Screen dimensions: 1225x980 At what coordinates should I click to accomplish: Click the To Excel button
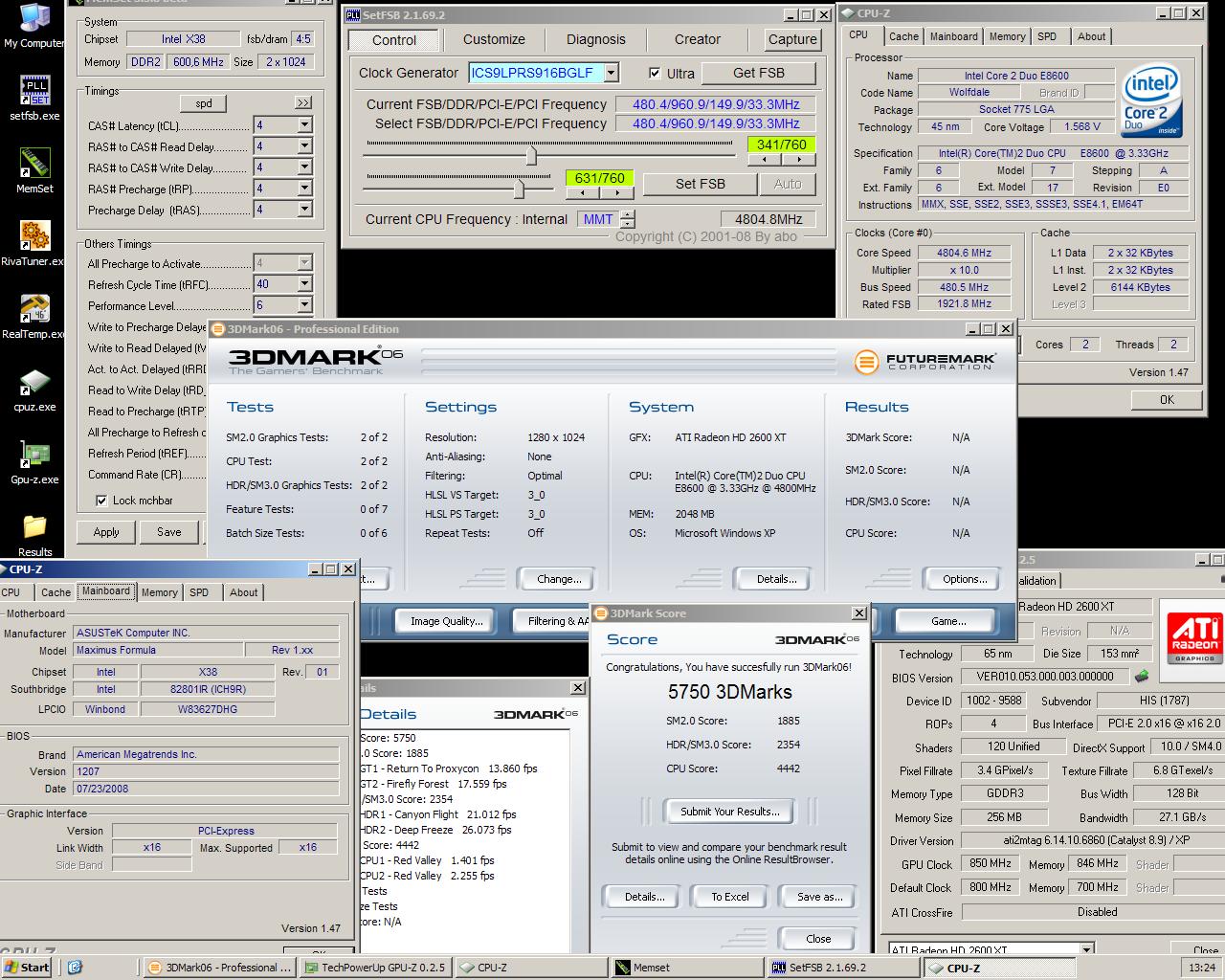click(730, 897)
